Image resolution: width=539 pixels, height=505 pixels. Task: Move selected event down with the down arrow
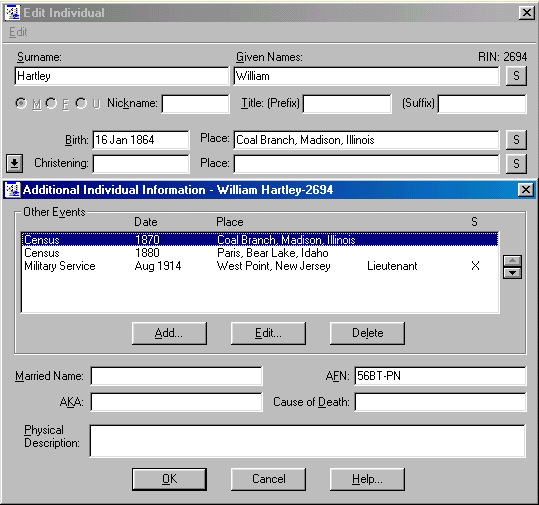tap(512, 273)
